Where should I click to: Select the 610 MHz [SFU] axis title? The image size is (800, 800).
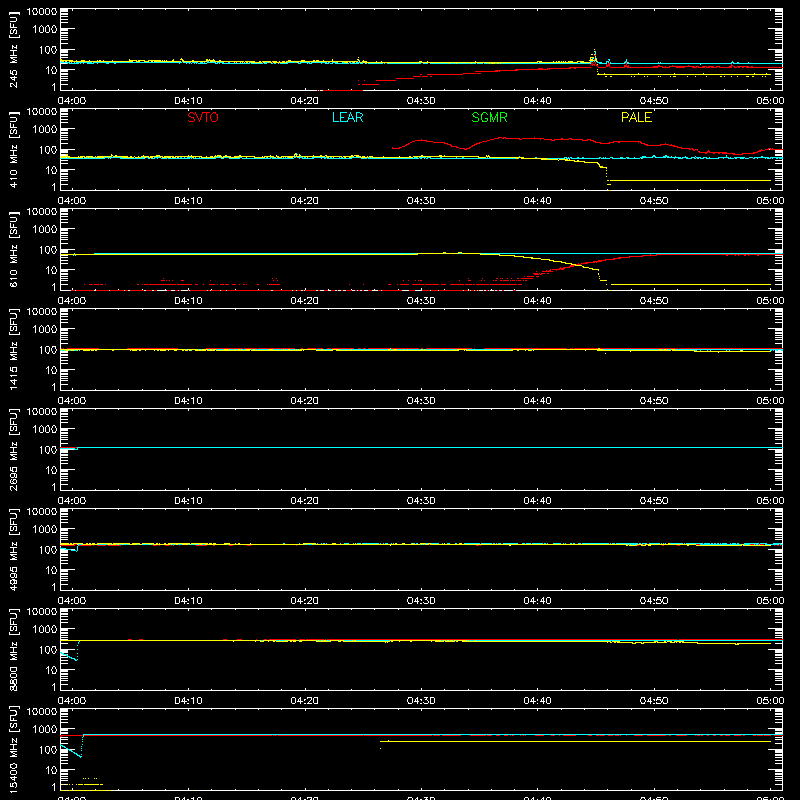pos(13,249)
